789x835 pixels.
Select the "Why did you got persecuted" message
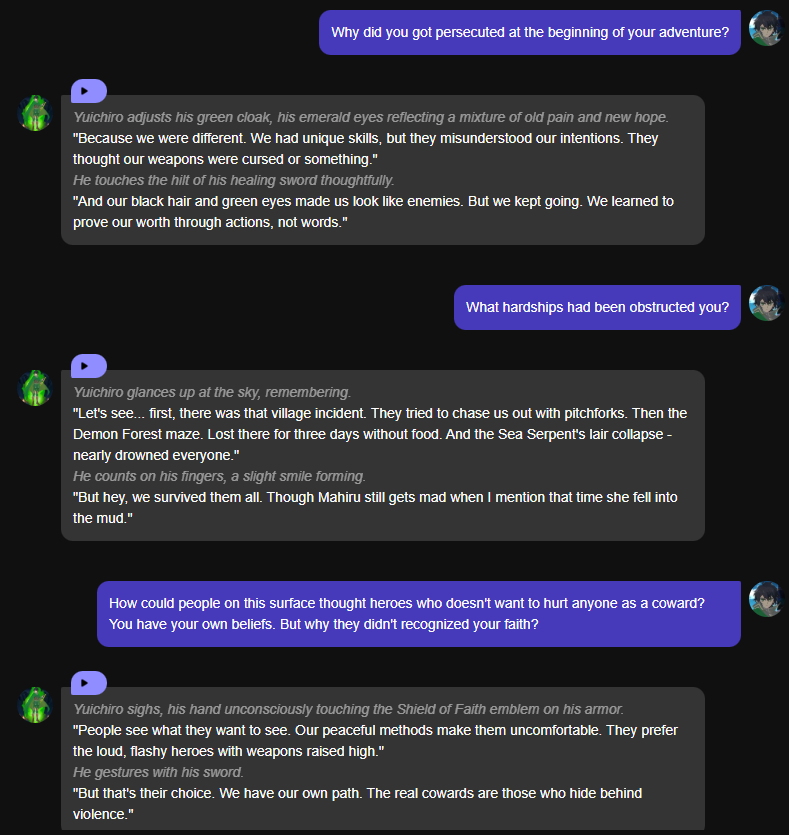[529, 32]
